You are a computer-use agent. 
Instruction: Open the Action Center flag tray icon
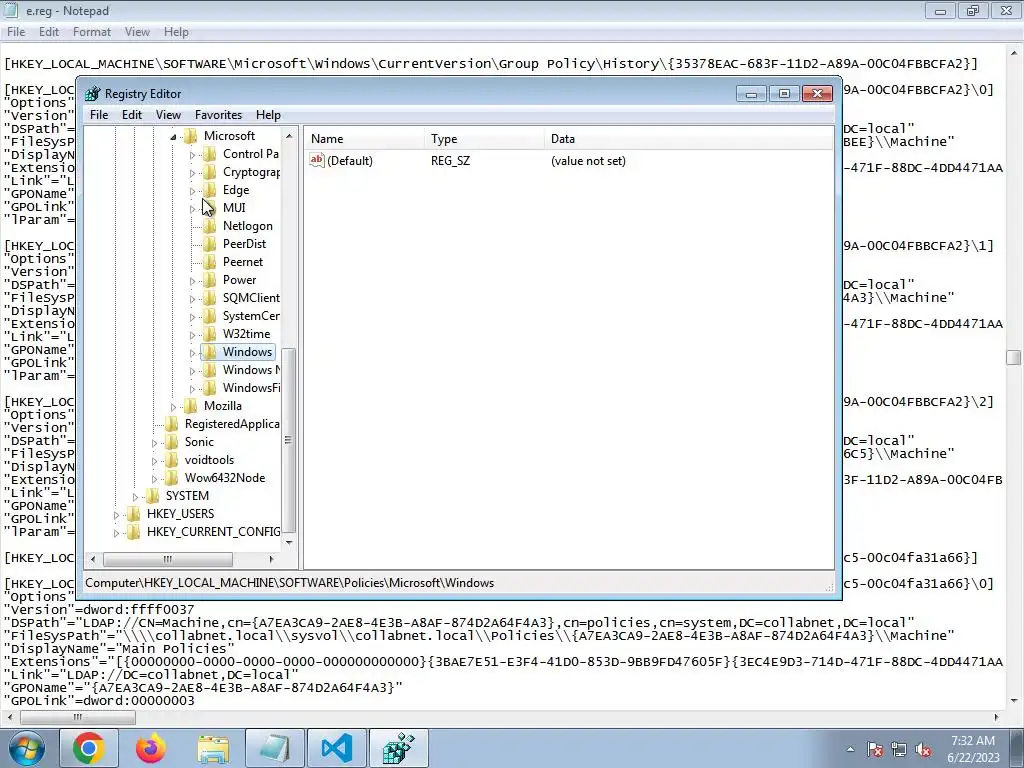click(874, 750)
